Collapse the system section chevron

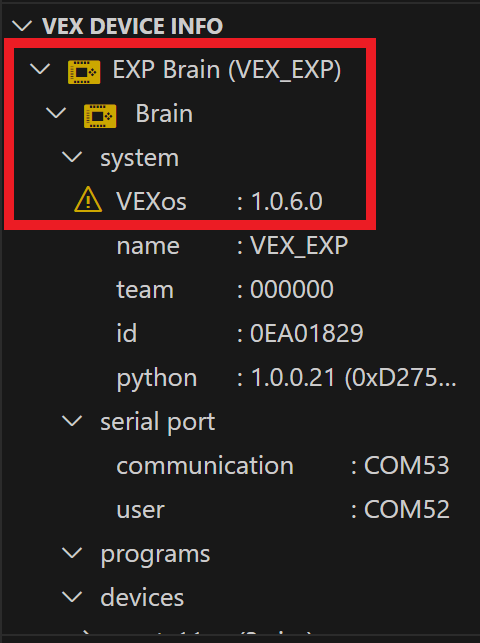click(x=73, y=157)
